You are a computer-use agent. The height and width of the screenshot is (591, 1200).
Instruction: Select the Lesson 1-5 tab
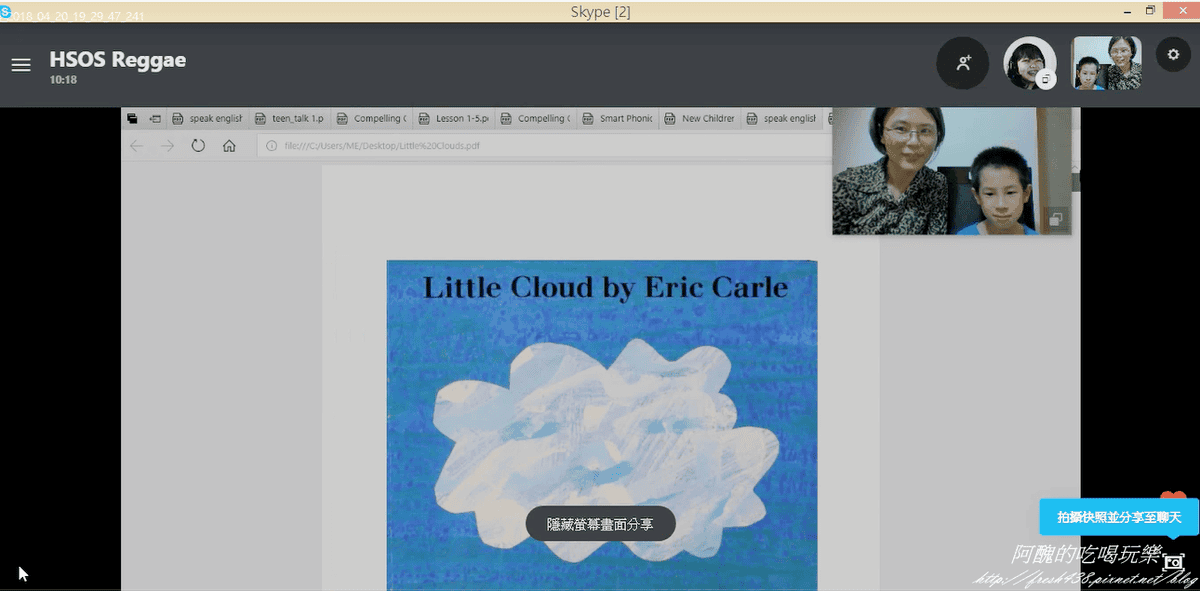pyautogui.click(x=453, y=118)
